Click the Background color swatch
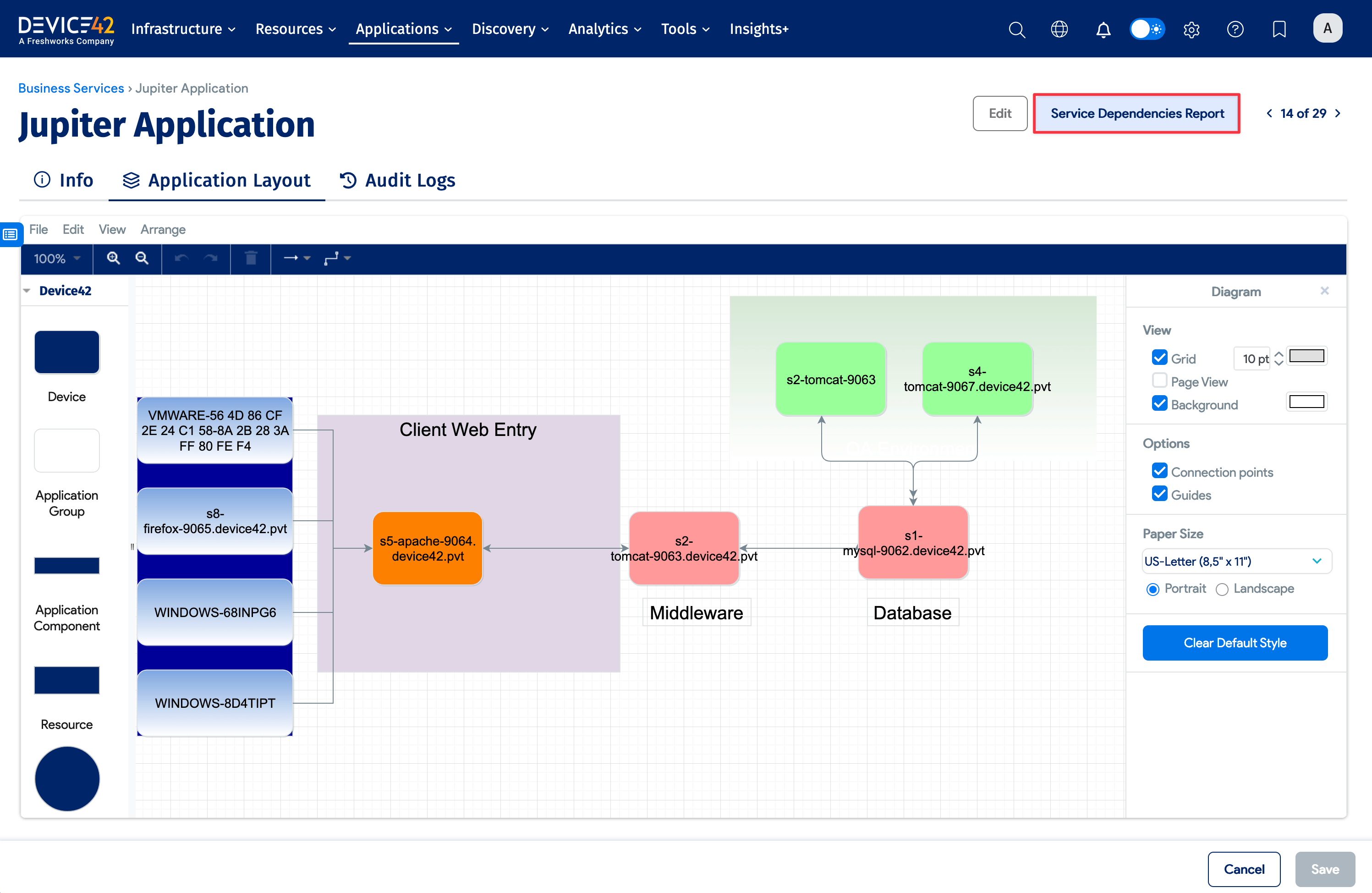The image size is (1372, 893). pos(1306,402)
